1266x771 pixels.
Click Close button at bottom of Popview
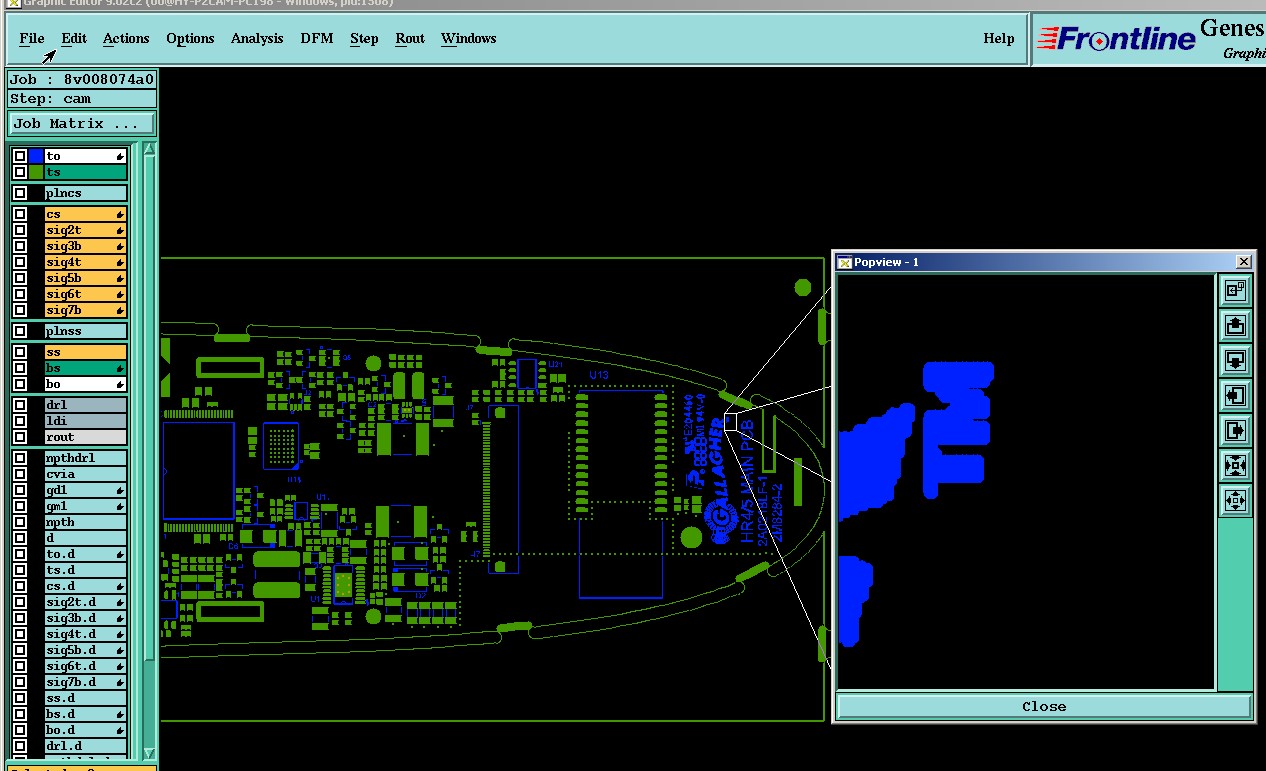pos(1044,706)
